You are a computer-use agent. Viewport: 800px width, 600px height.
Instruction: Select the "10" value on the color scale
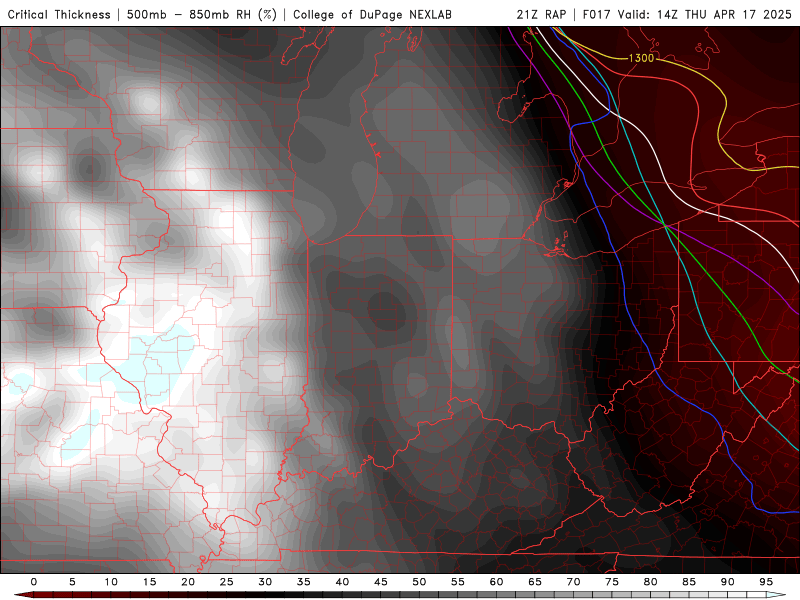111,582
